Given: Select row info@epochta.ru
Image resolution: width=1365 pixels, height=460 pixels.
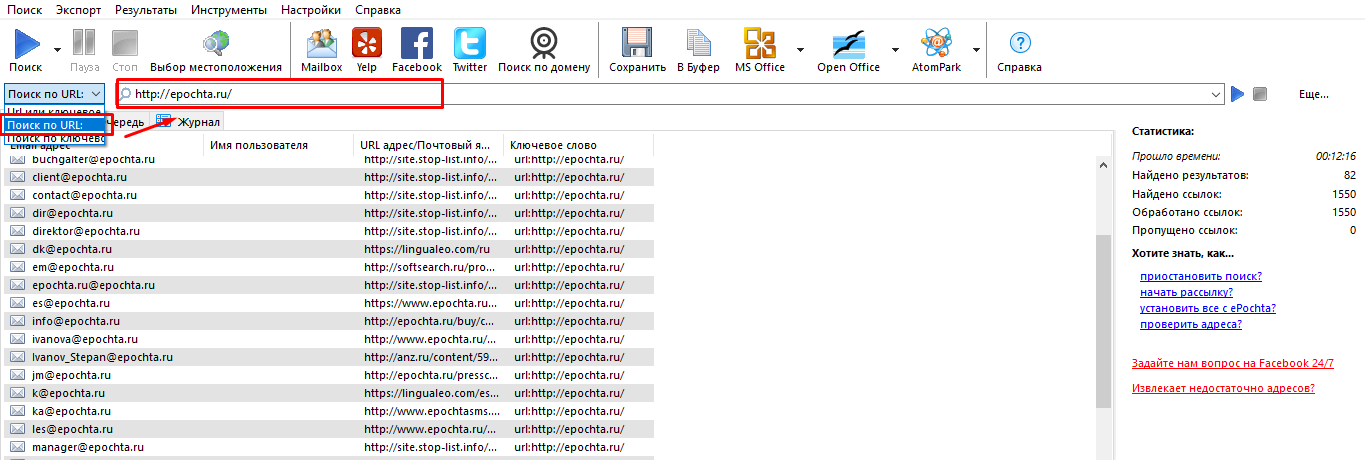Looking at the screenshot, I should pyautogui.click(x=330, y=321).
